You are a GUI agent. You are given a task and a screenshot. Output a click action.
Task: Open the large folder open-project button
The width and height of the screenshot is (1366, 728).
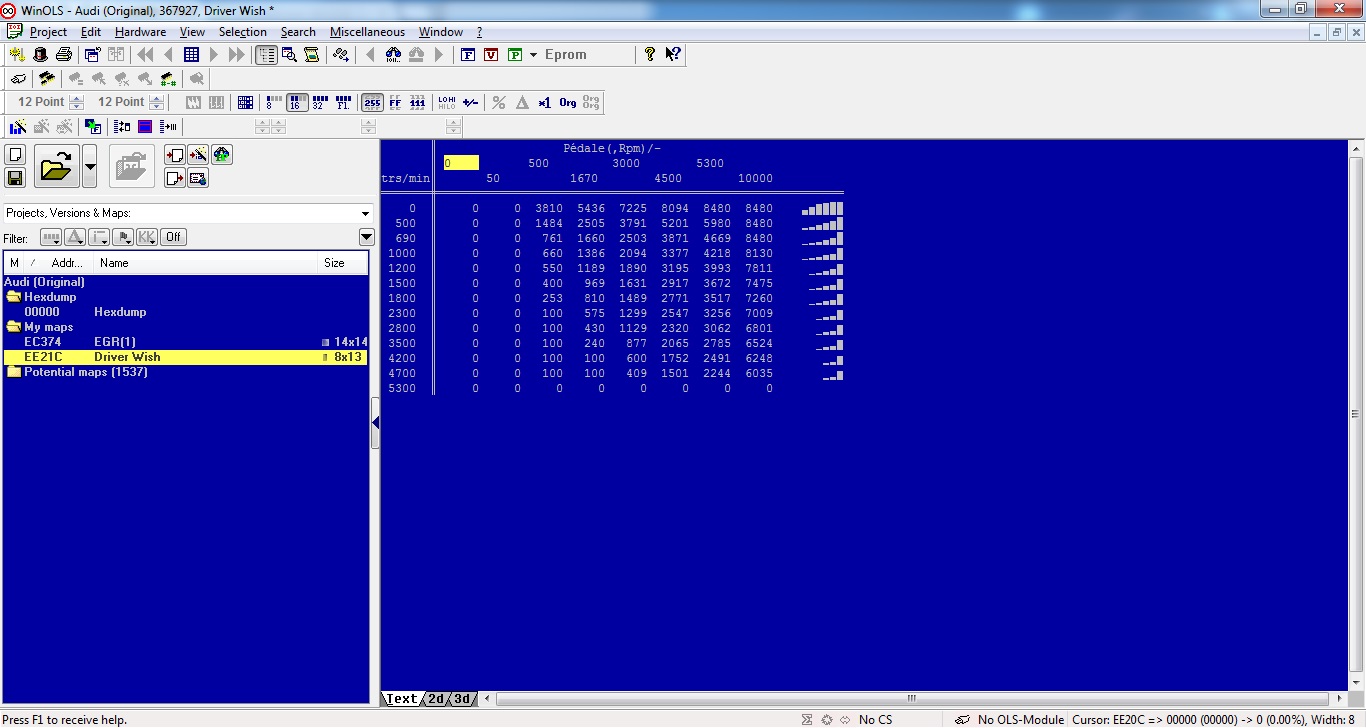point(57,166)
